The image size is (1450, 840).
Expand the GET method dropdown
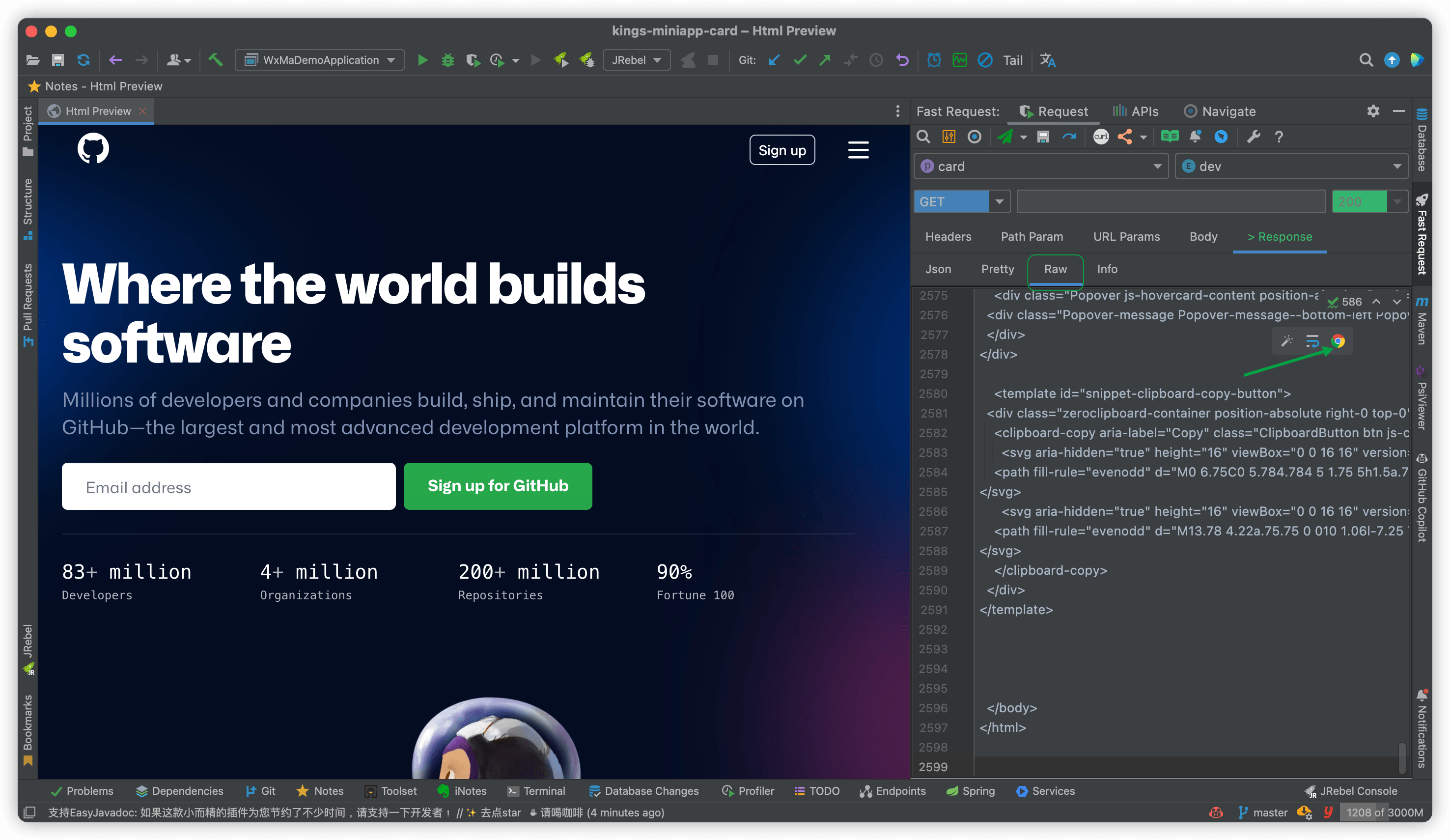point(1000,202)
